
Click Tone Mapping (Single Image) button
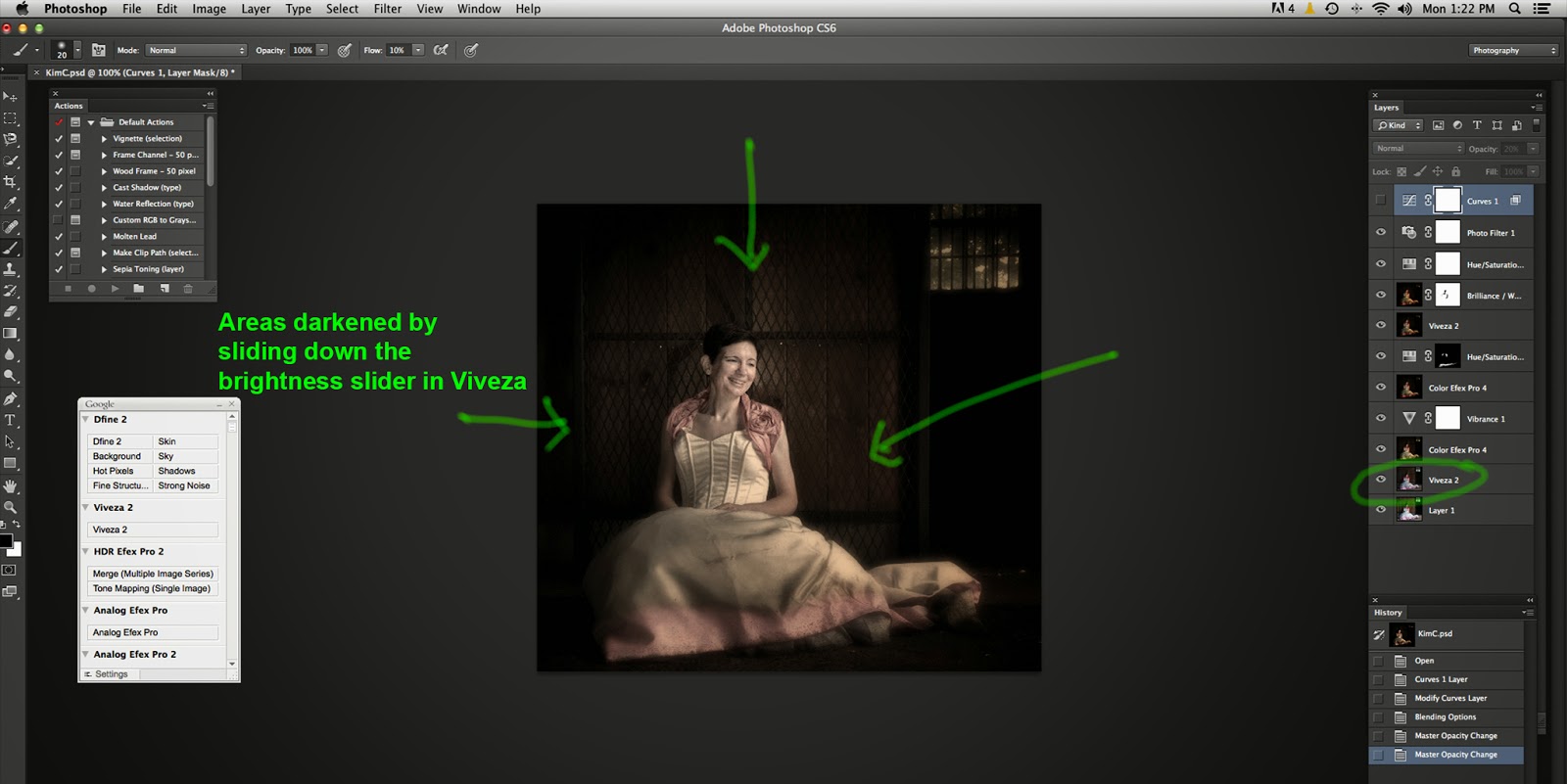[x=153, y=588]
